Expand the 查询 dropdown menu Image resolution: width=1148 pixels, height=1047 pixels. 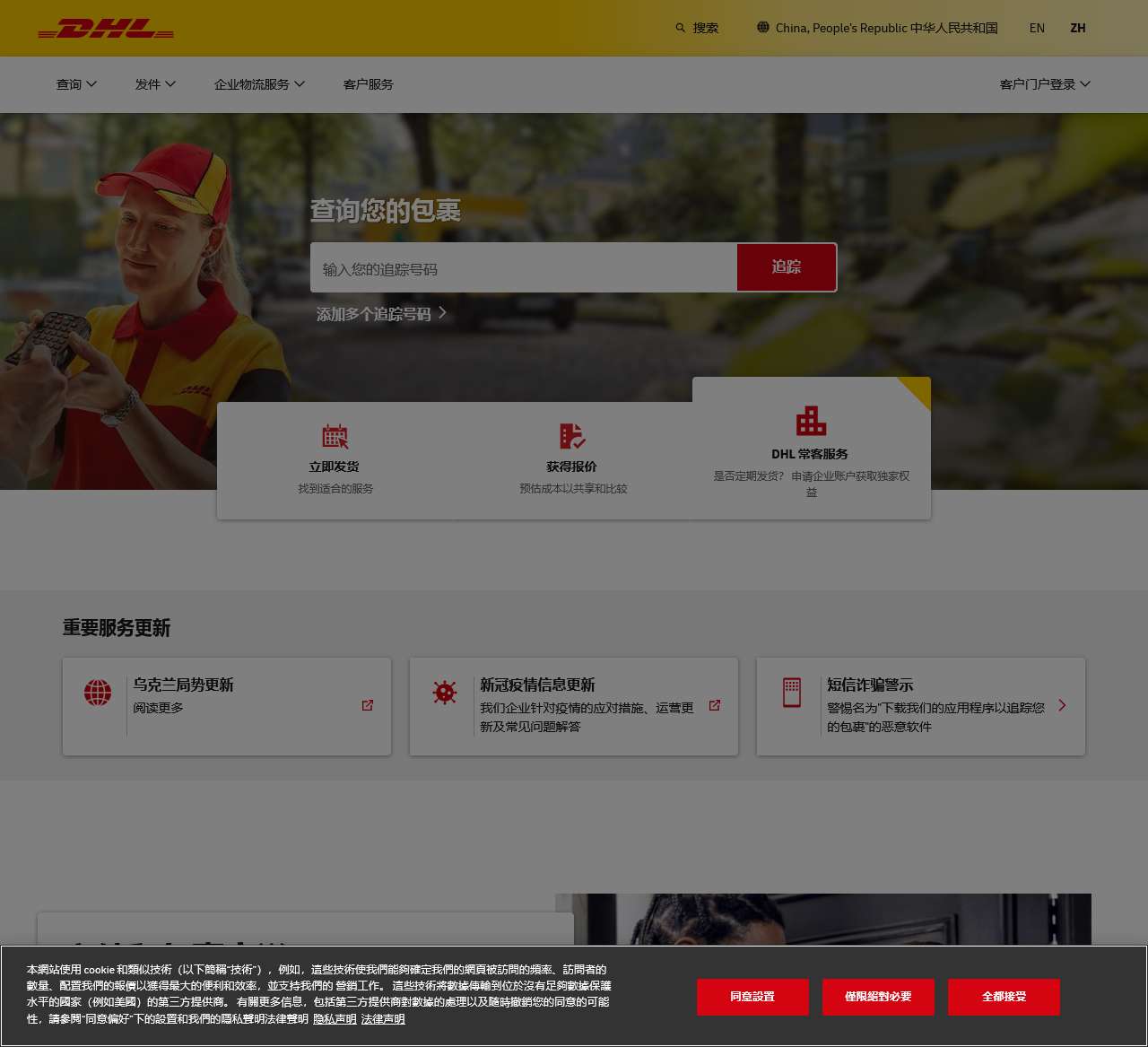click(x=76, y=84)
